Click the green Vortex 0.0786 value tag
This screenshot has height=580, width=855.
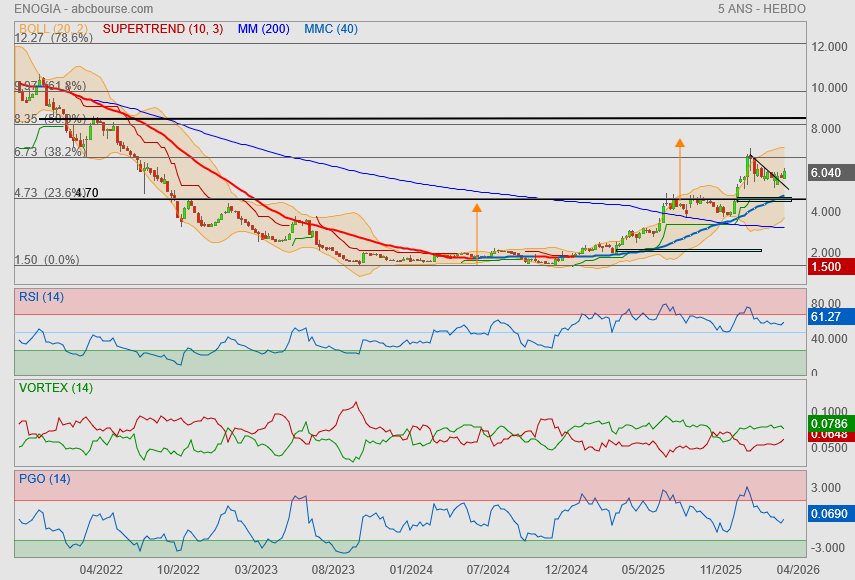point(829,423)
